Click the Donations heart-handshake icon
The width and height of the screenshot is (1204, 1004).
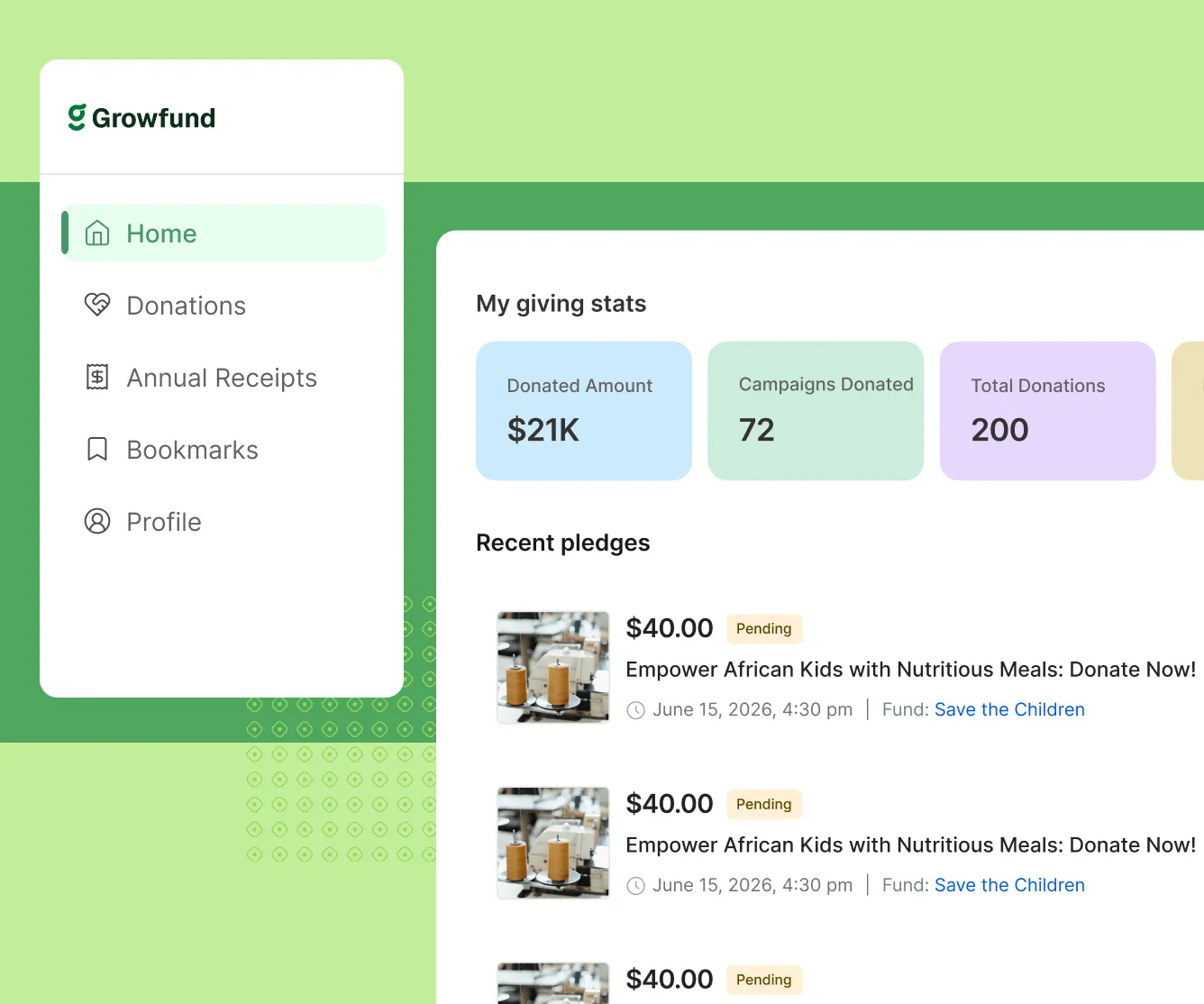pyautogui.click(x=97, y=306)
